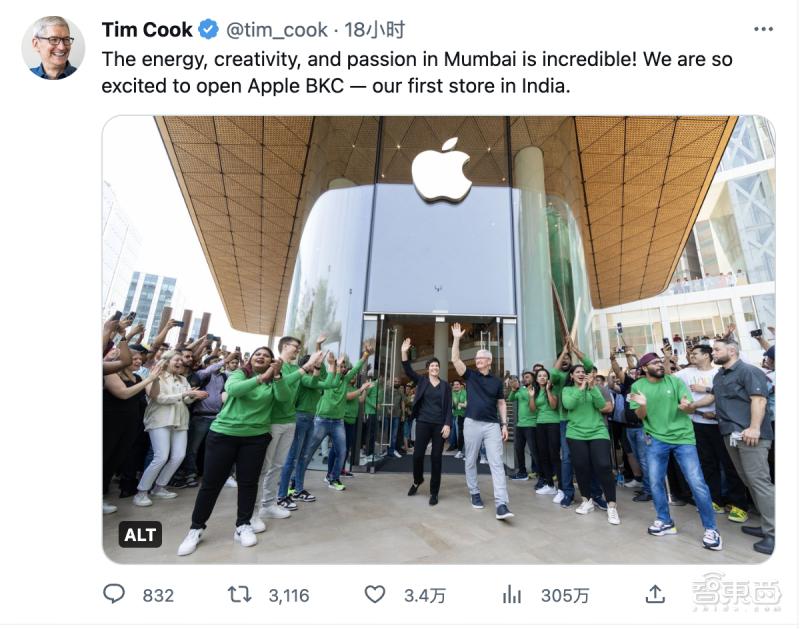800x629 pixels.
Task: Click the 3,116 retweet count
Action: (289, 595)
